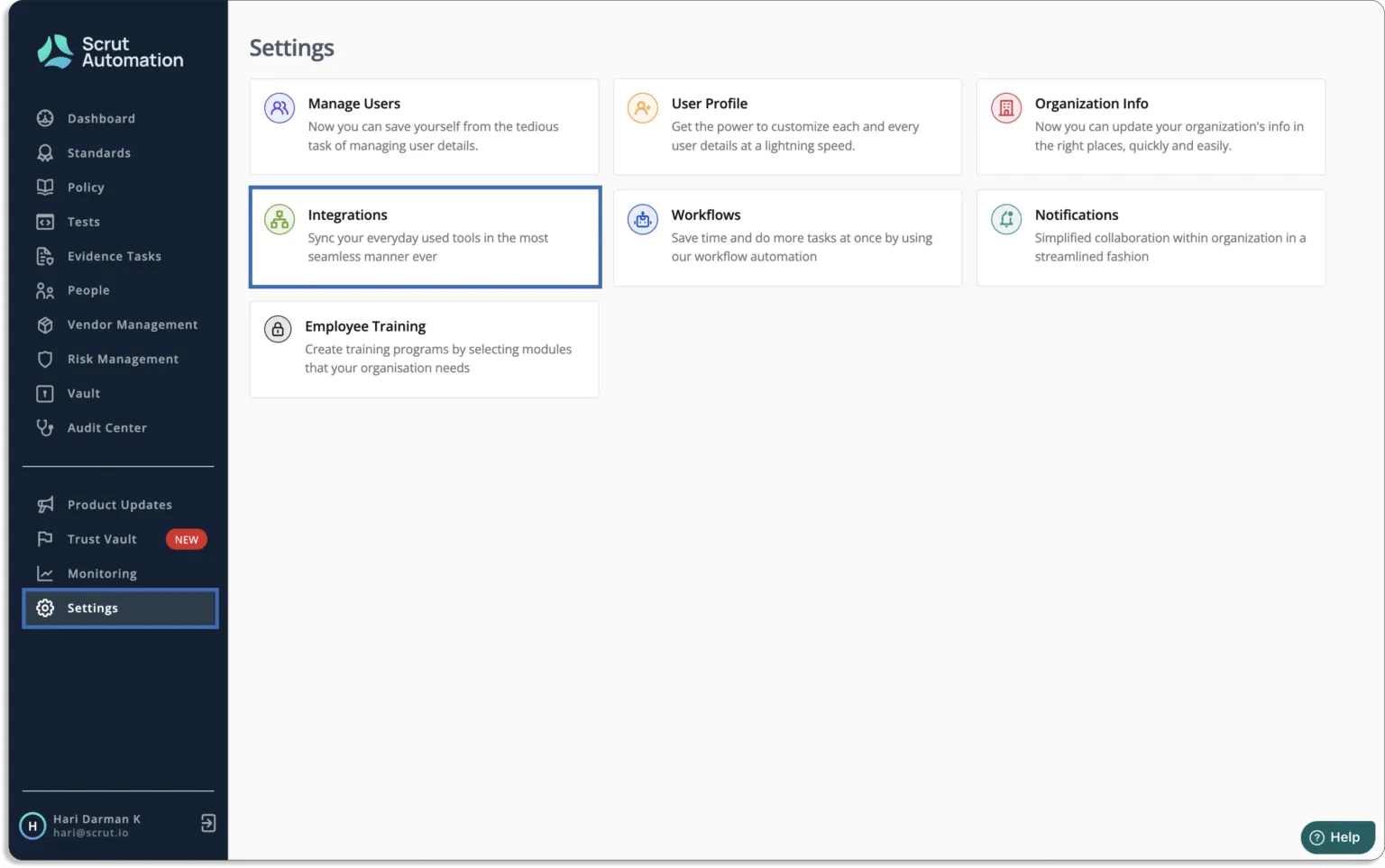
Task: Open the Notifications card title
Action: [1077, 215]
